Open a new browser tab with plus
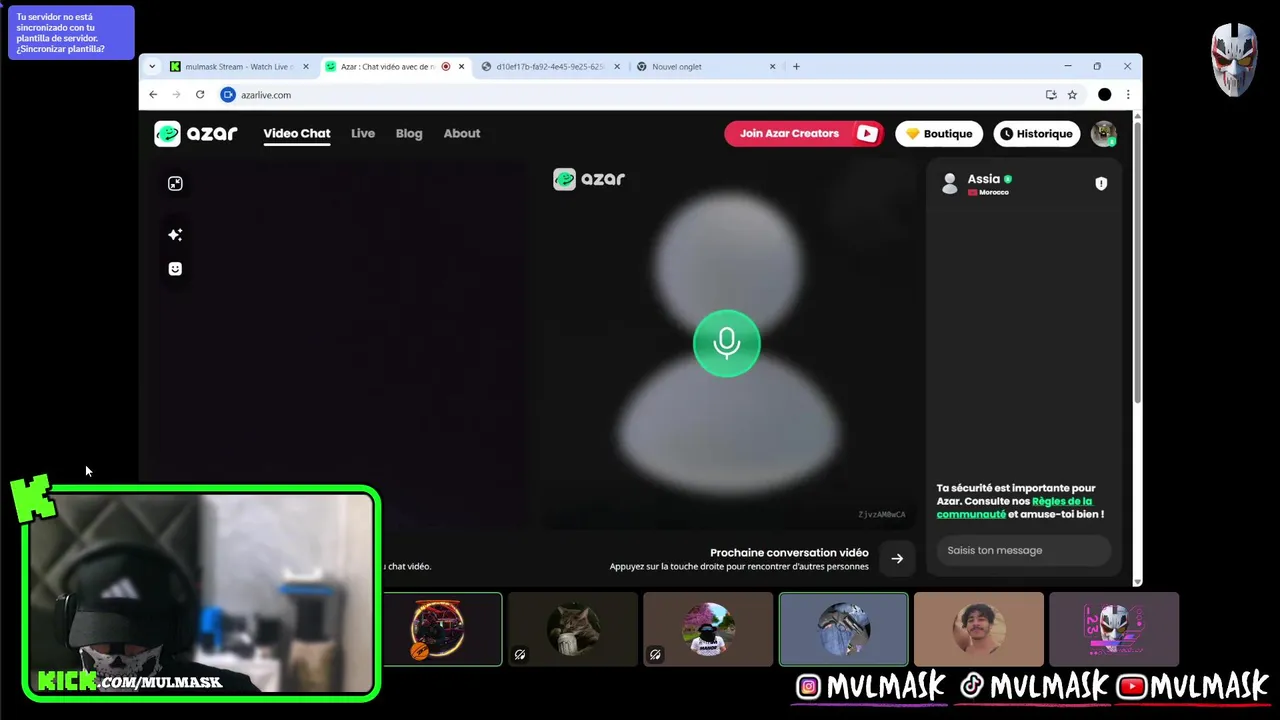 point(796,67)
